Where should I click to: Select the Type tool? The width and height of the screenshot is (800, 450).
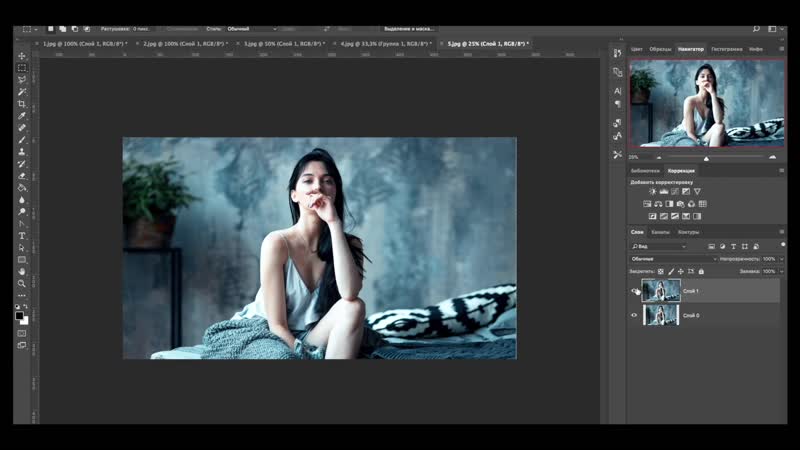tap(21, 236)
